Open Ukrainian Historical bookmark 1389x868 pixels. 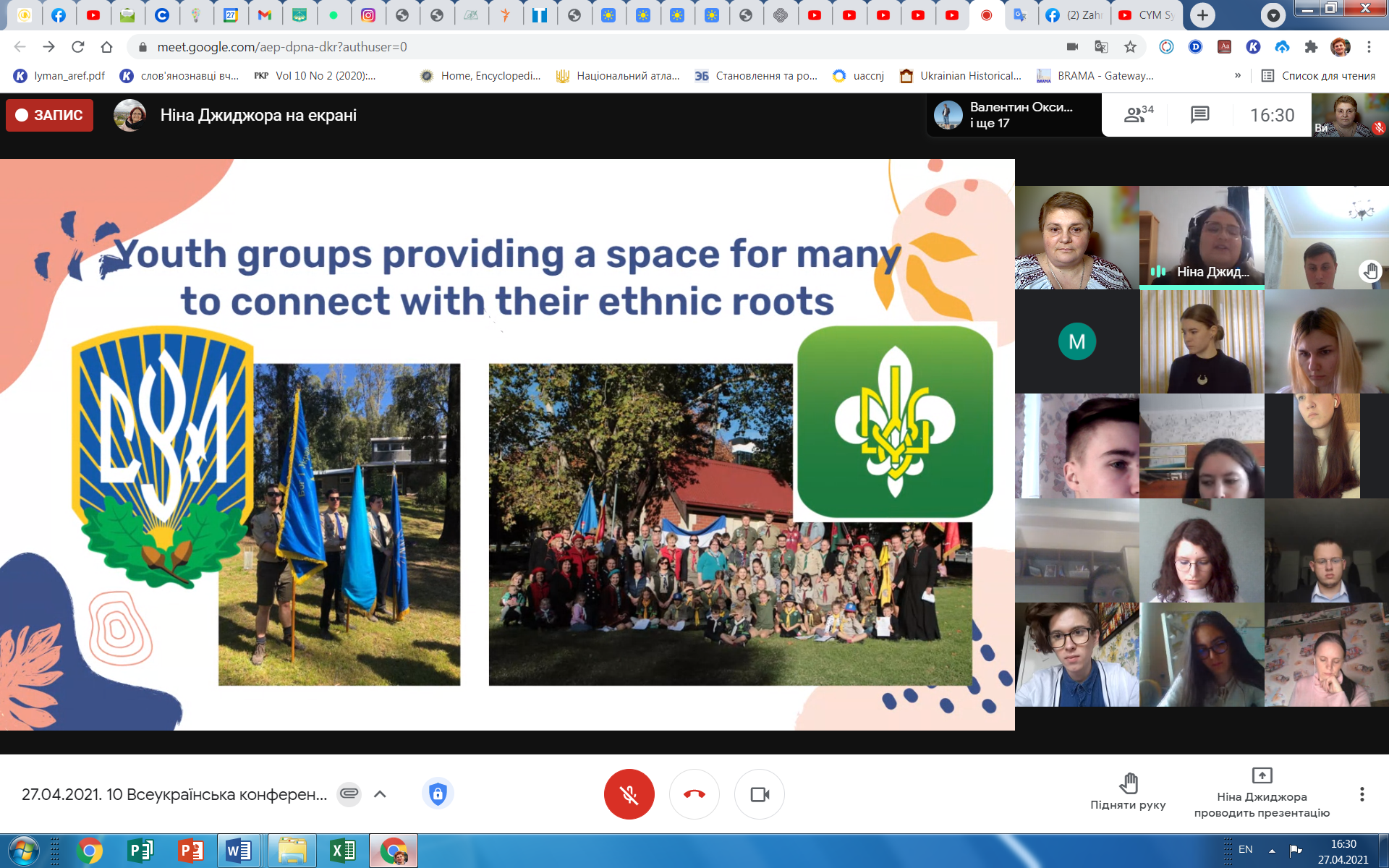[961, 75]
